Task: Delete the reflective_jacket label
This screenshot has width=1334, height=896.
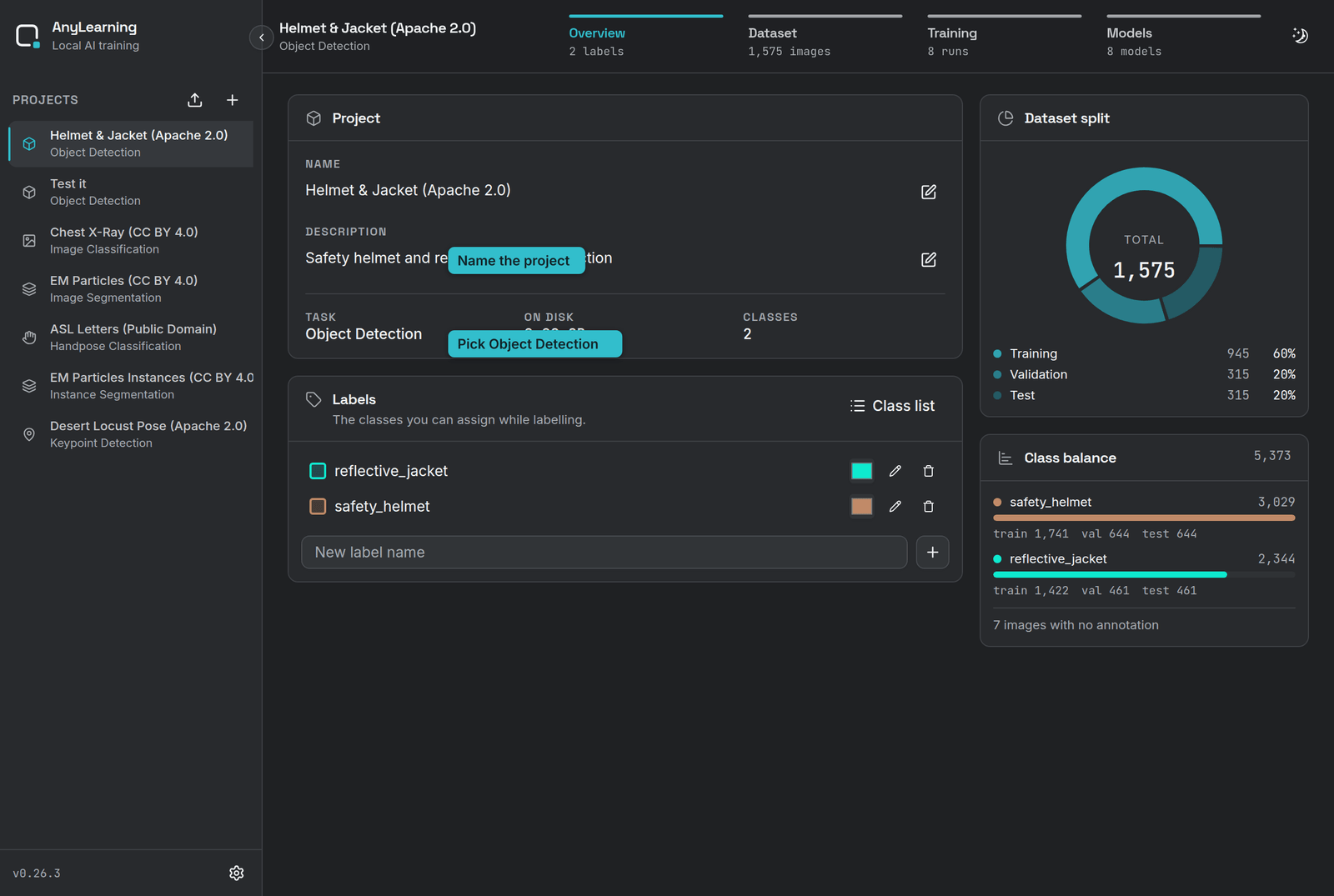Action: click(x=929, y=471)
